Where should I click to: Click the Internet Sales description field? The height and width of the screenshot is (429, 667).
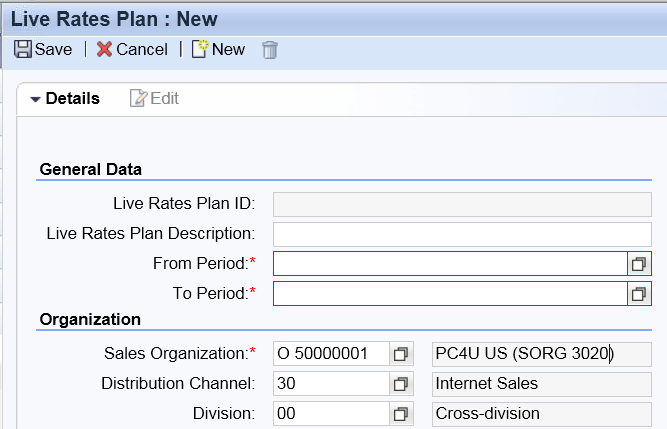click(x=542, y=384)
